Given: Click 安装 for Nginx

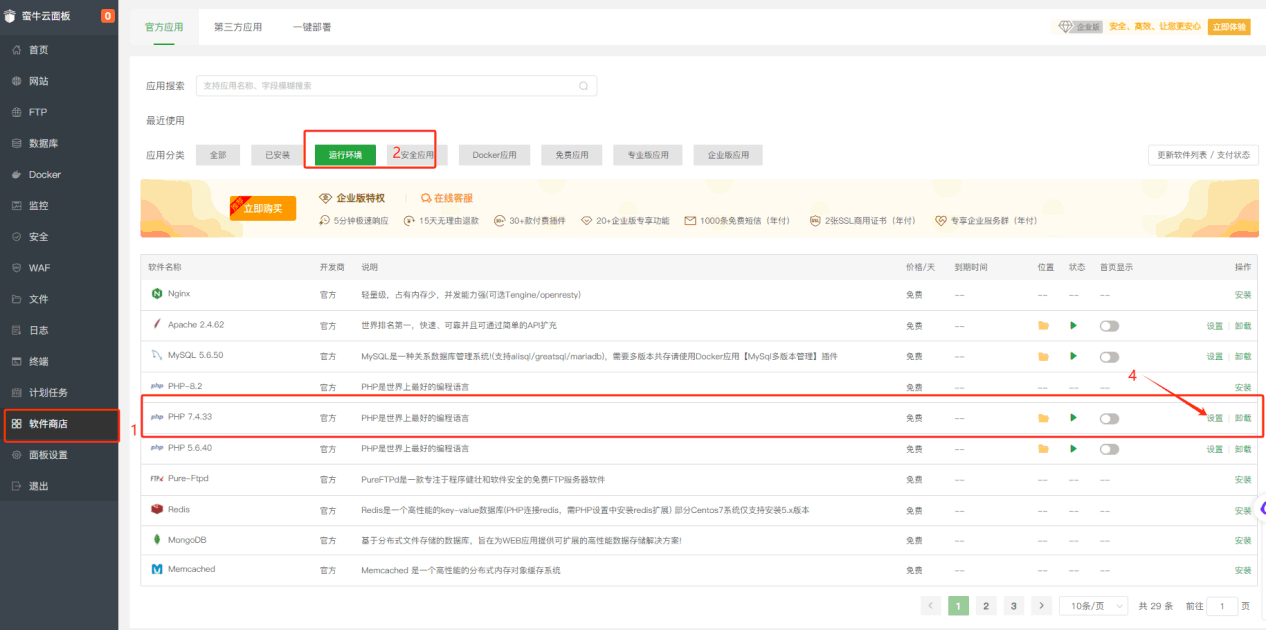Looking at the screenshot, I should (1243, 295).
